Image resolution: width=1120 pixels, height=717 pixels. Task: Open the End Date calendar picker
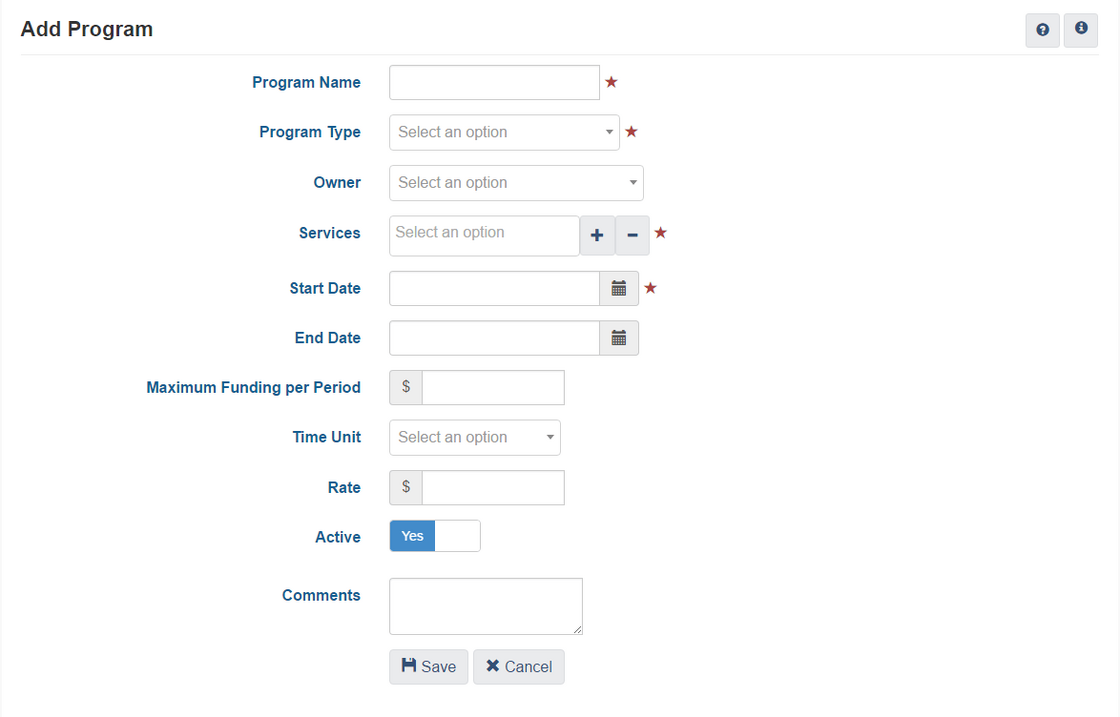coord(619,338)
